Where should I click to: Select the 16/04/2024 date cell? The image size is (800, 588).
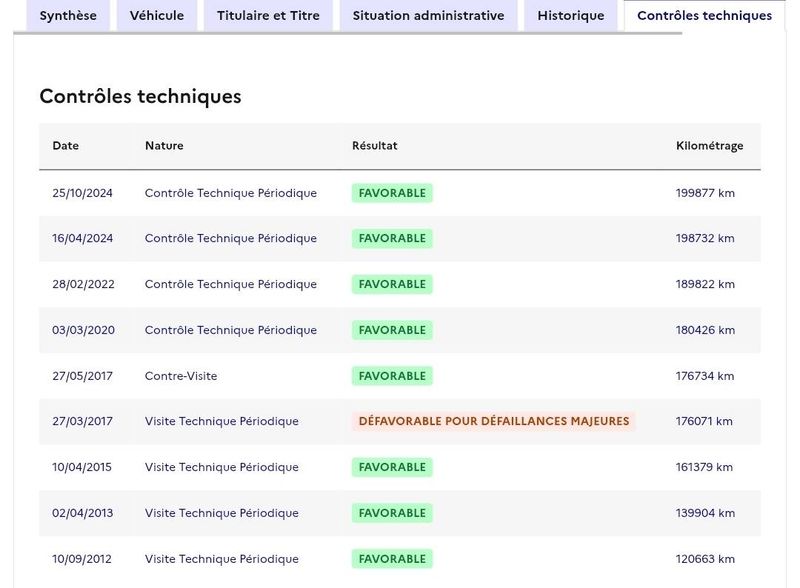[x=82, y=238]
